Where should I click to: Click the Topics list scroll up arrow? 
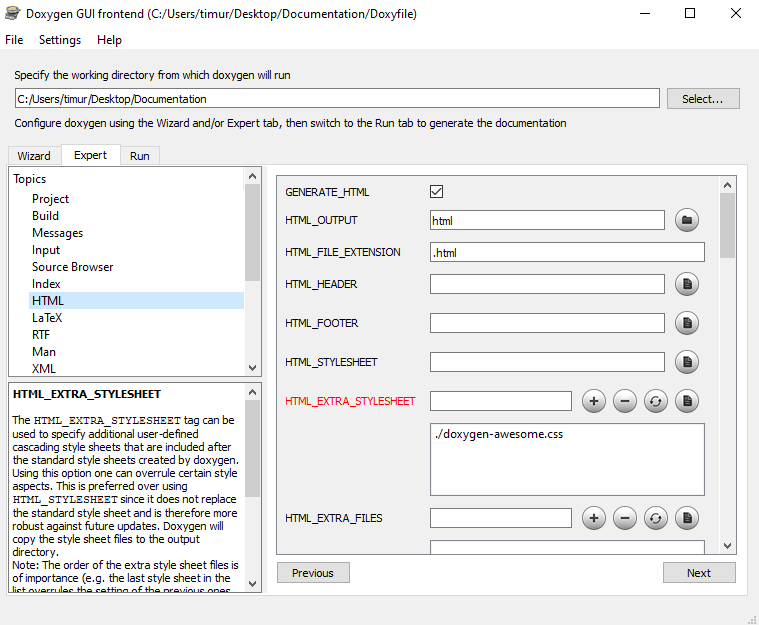coord(252,176)
